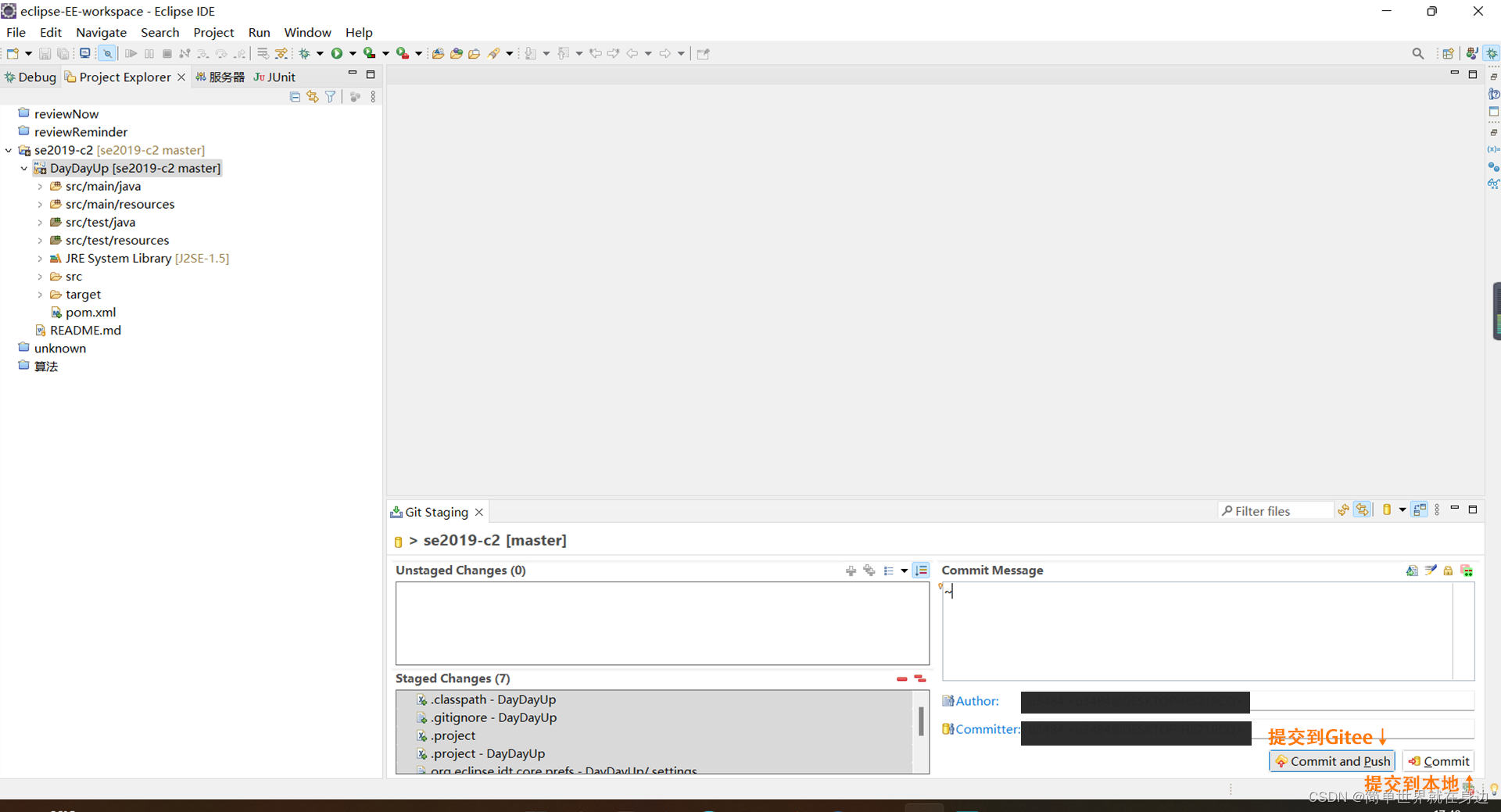Click the Amend Previous Commit icon
1501x812 pixels.
[1412, 571]
